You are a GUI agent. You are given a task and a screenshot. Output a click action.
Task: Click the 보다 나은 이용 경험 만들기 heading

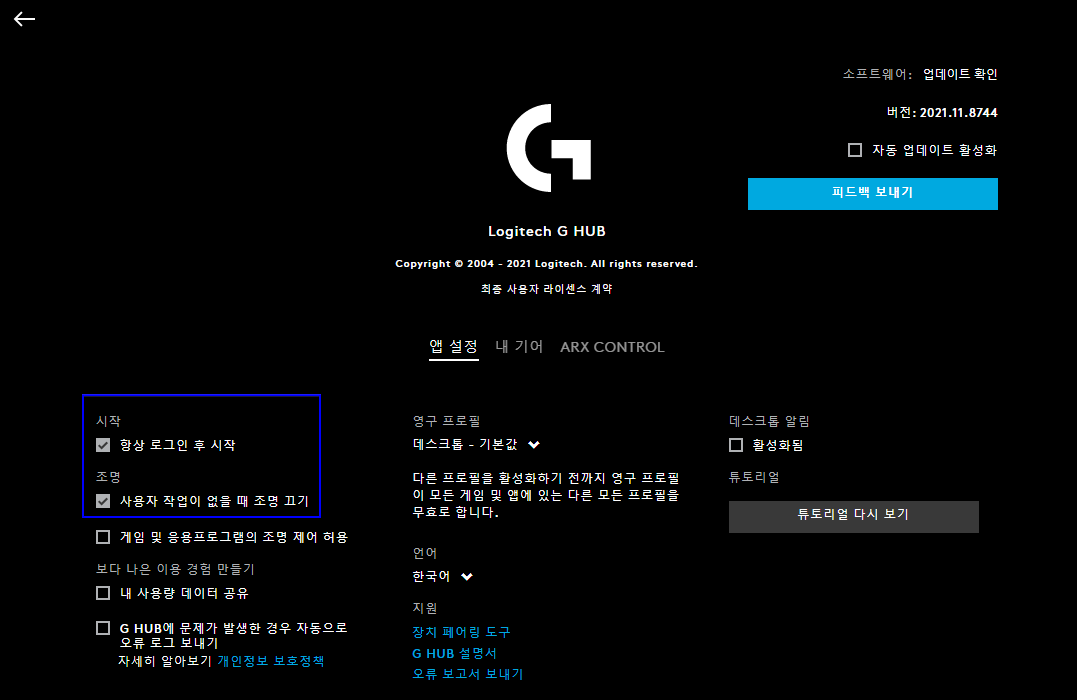[x=175, y=569]
